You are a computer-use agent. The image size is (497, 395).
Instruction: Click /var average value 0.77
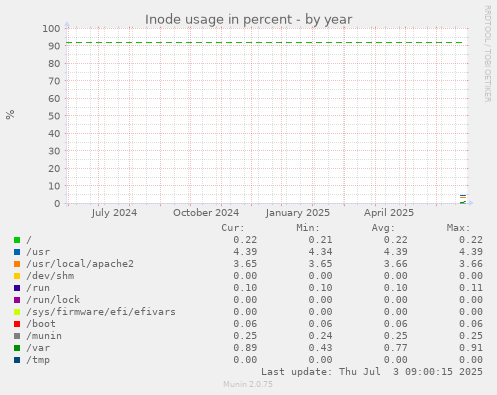395,348
